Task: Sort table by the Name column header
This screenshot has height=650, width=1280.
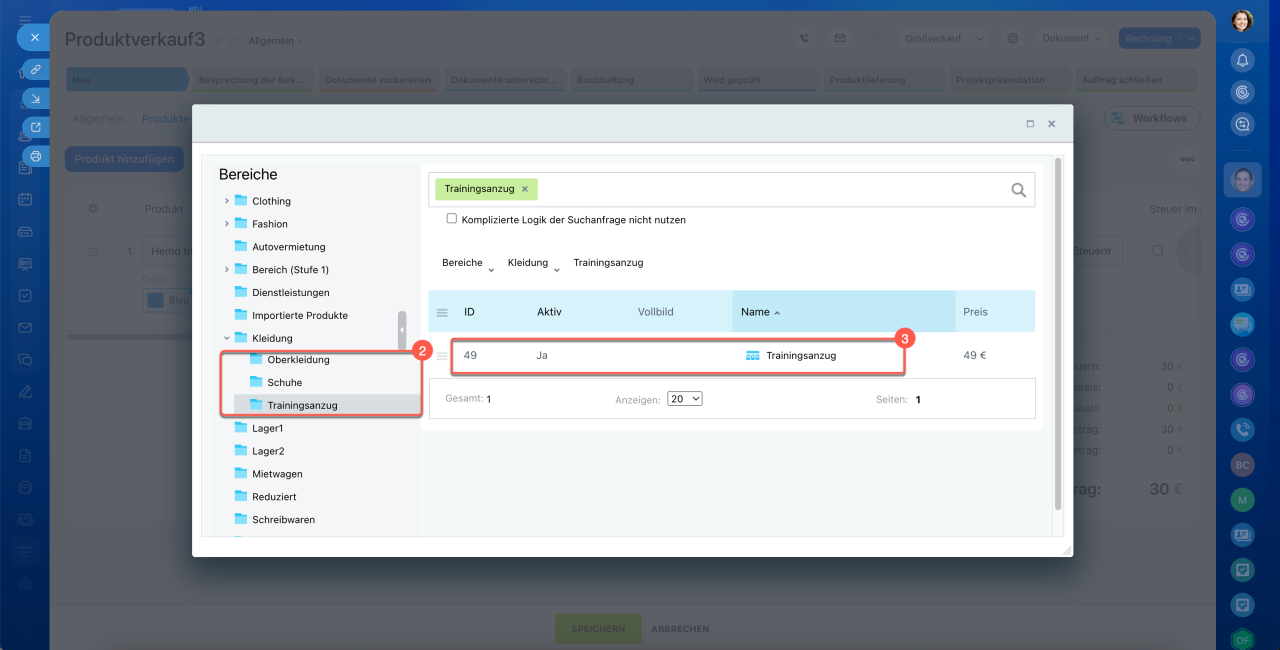Action: coord(755,312)
